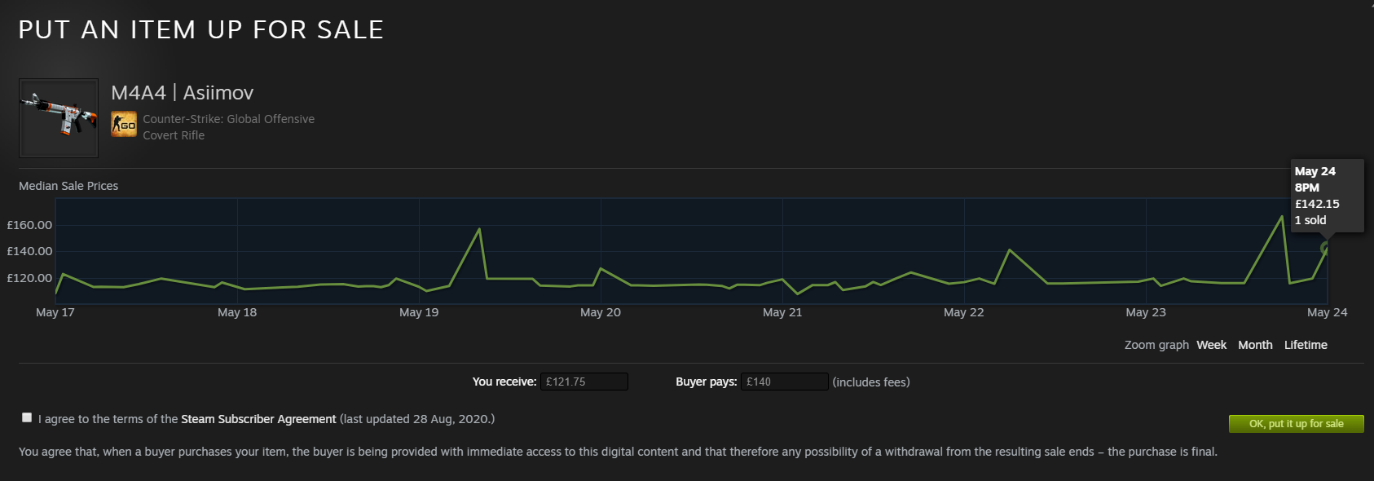Click the Covert Rifle label
Image resolution: width=1374 pixels, height=481 pixels.
pyautogui.click(x=174, y=135)
